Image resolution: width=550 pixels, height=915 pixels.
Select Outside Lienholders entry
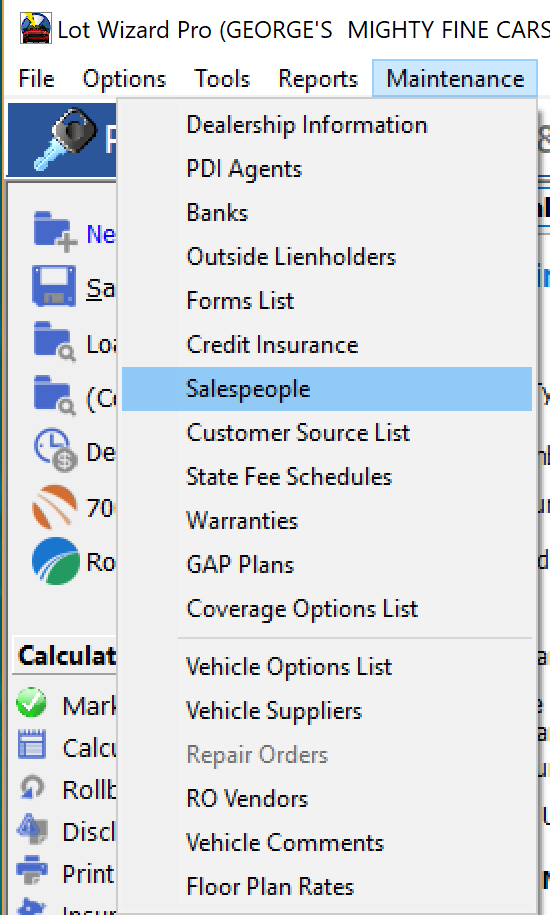[327, 257]
